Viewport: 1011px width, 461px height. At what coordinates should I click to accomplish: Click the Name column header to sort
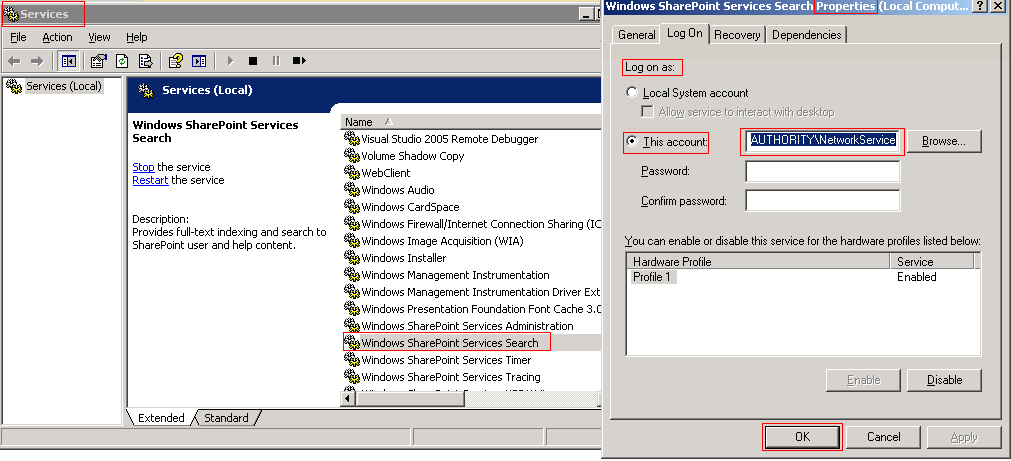[x=471, y=122]
